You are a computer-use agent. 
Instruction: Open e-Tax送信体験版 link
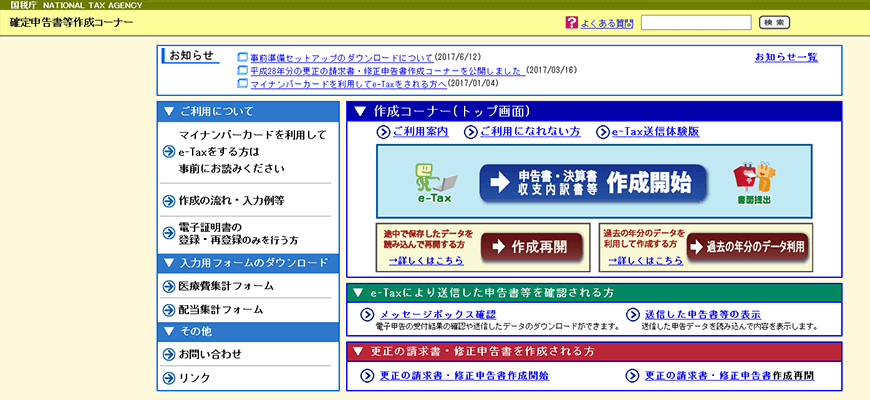click(655, 132)
